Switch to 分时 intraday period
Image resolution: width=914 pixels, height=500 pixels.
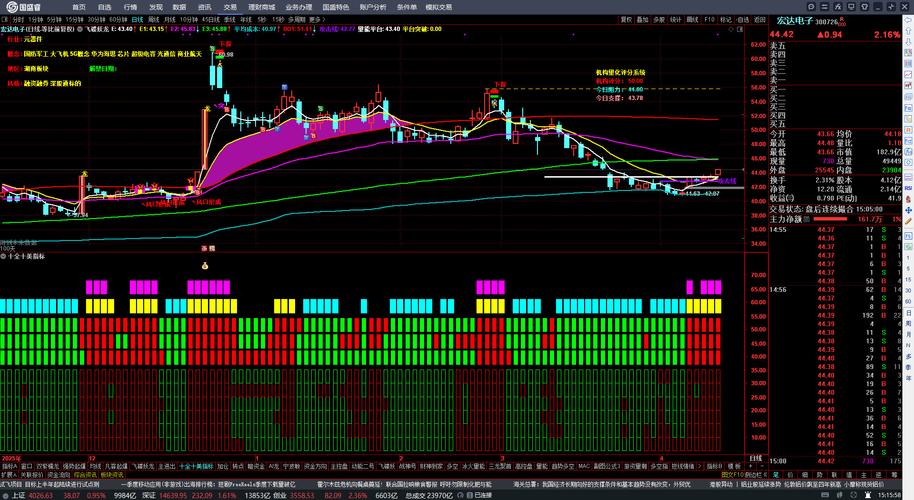pyautogui.click(x=19, y=19)
